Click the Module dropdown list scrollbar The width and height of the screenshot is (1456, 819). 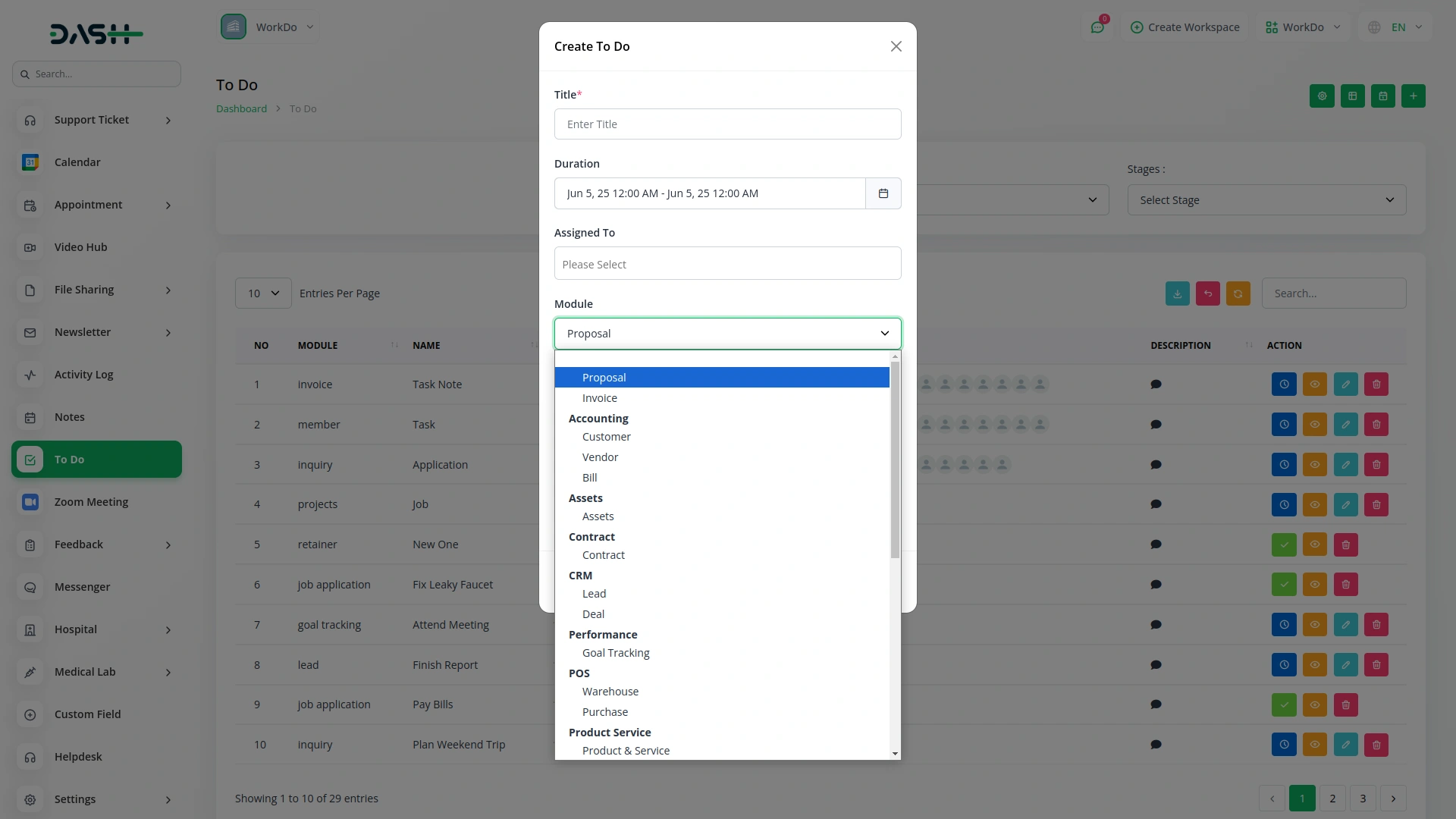[895, 460]
